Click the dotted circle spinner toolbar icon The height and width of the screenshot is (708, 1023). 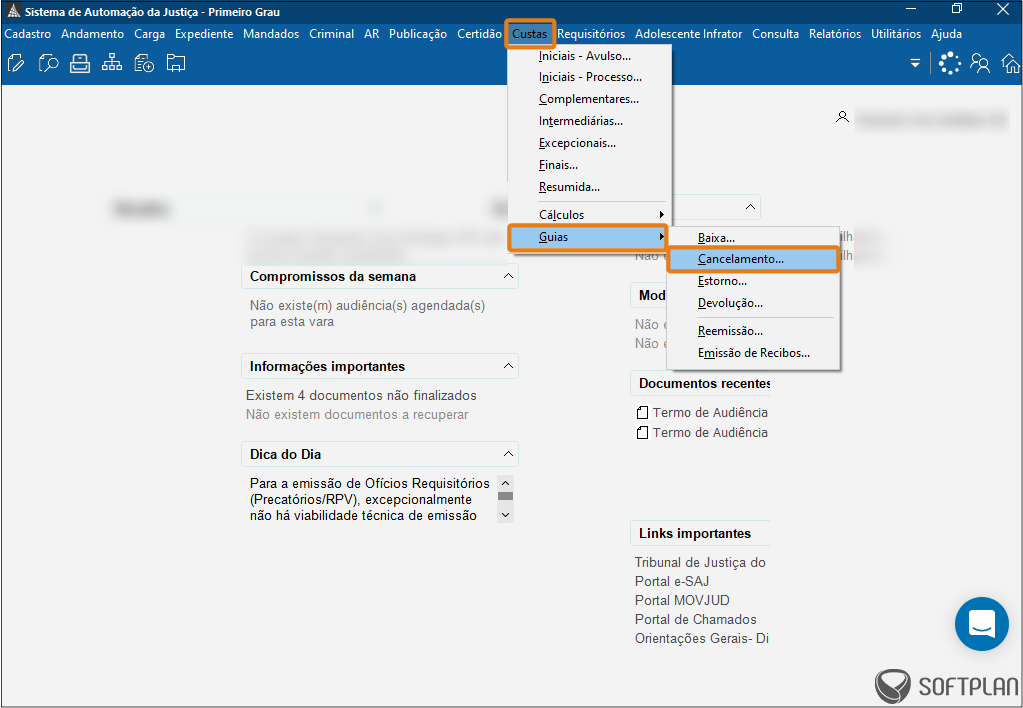pos(950,63)
